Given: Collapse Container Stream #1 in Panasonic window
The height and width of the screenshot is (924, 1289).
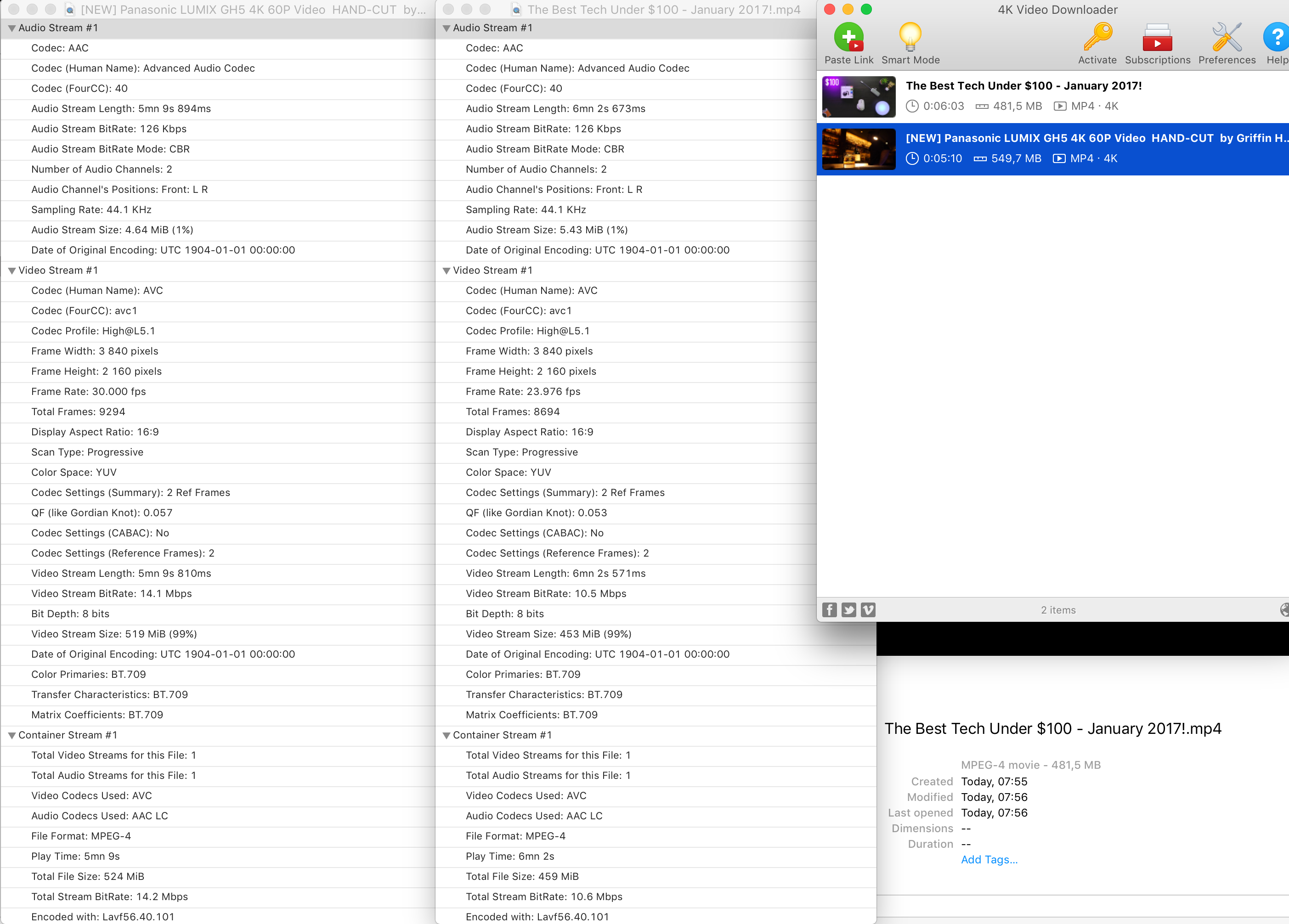Looking at the screenshot, I should click(11, 736).
